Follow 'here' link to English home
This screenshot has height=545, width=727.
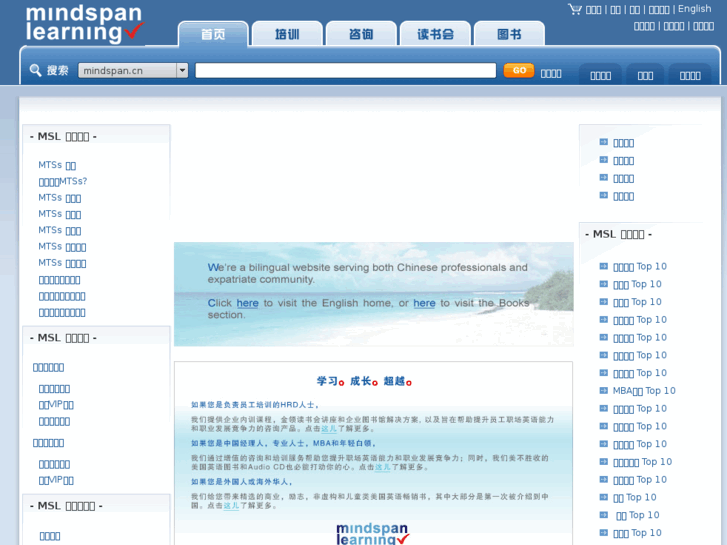tap(248, 303)
